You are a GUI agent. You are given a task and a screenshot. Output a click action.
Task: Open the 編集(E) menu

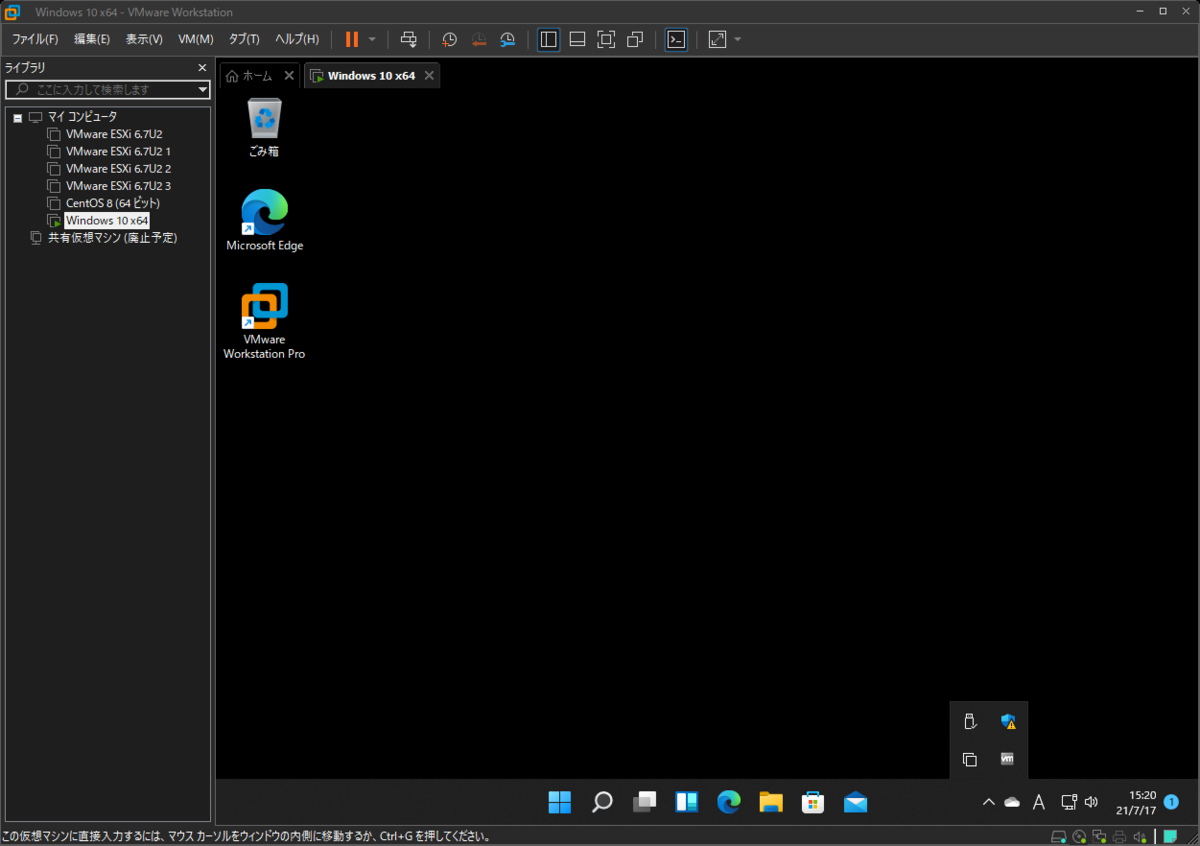pos(92,39)
